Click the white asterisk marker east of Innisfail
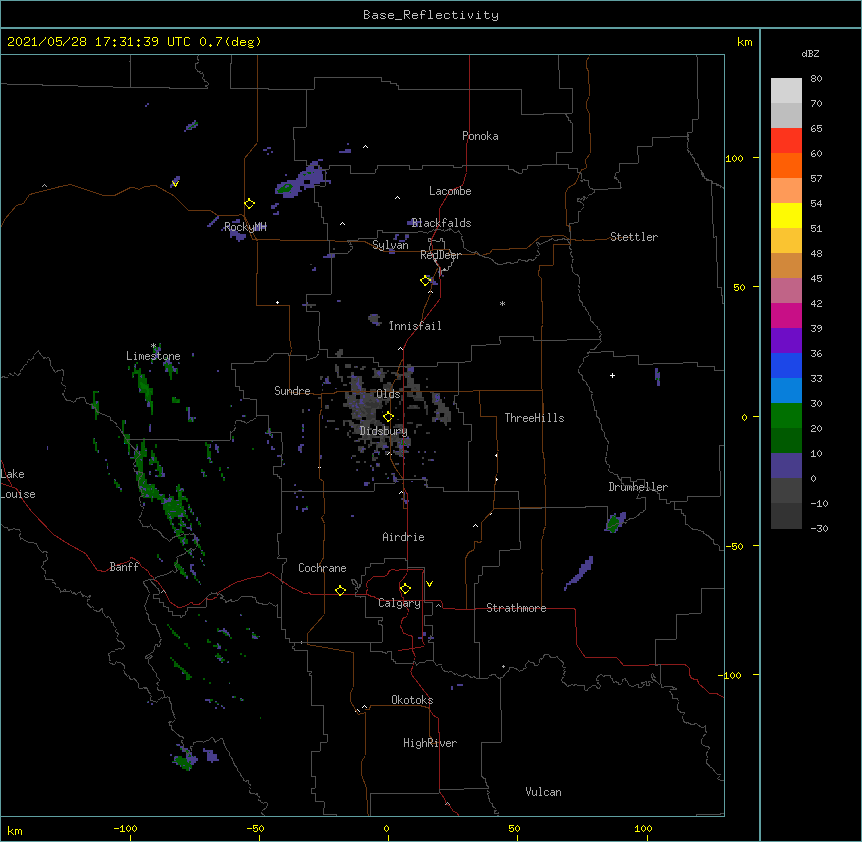Viewport: 862px width, 842px height. coord(502,303)
